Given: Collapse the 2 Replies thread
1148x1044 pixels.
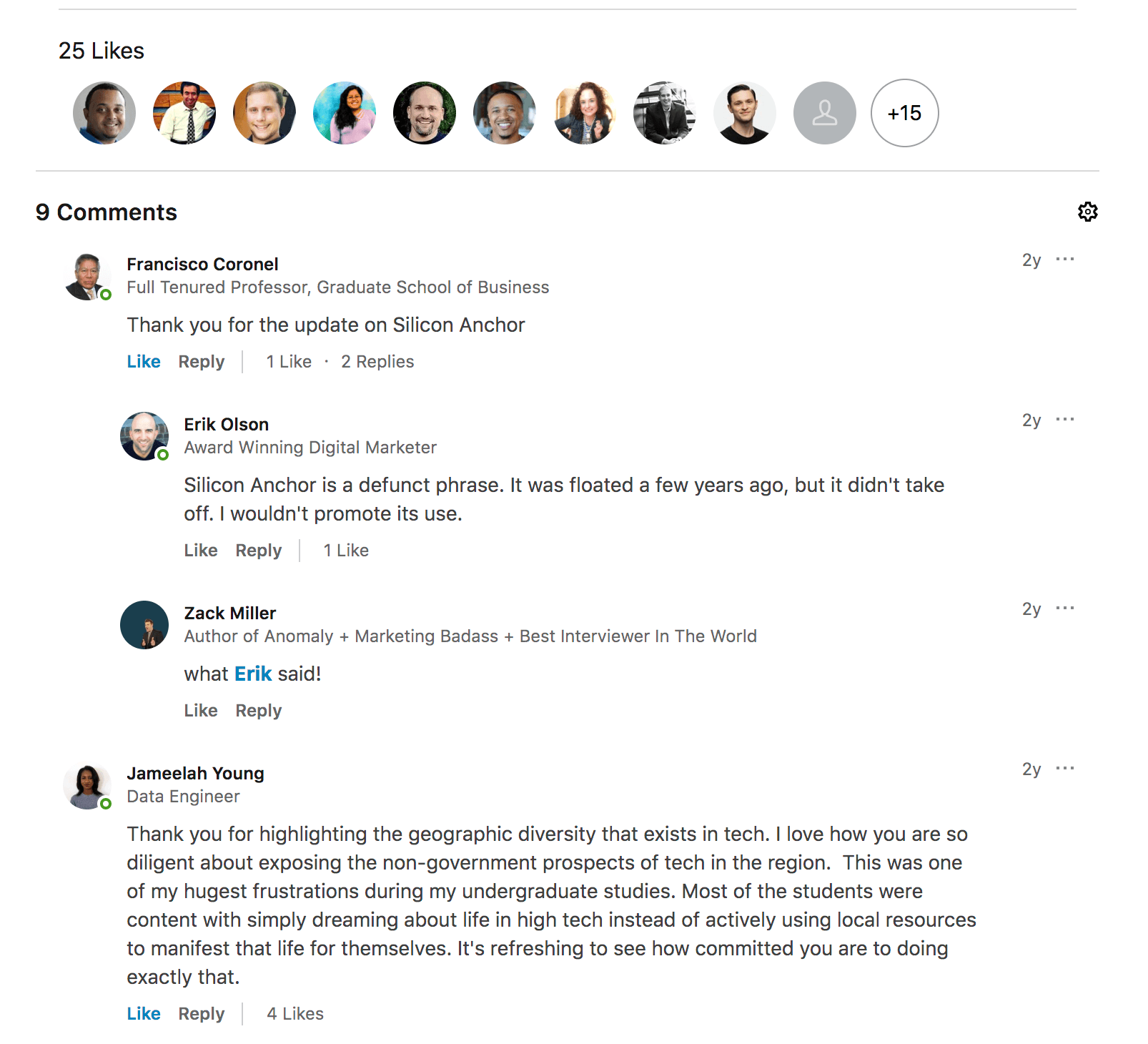Looking at the screenshot, I should pyautogui.click(x=377, y=362).
